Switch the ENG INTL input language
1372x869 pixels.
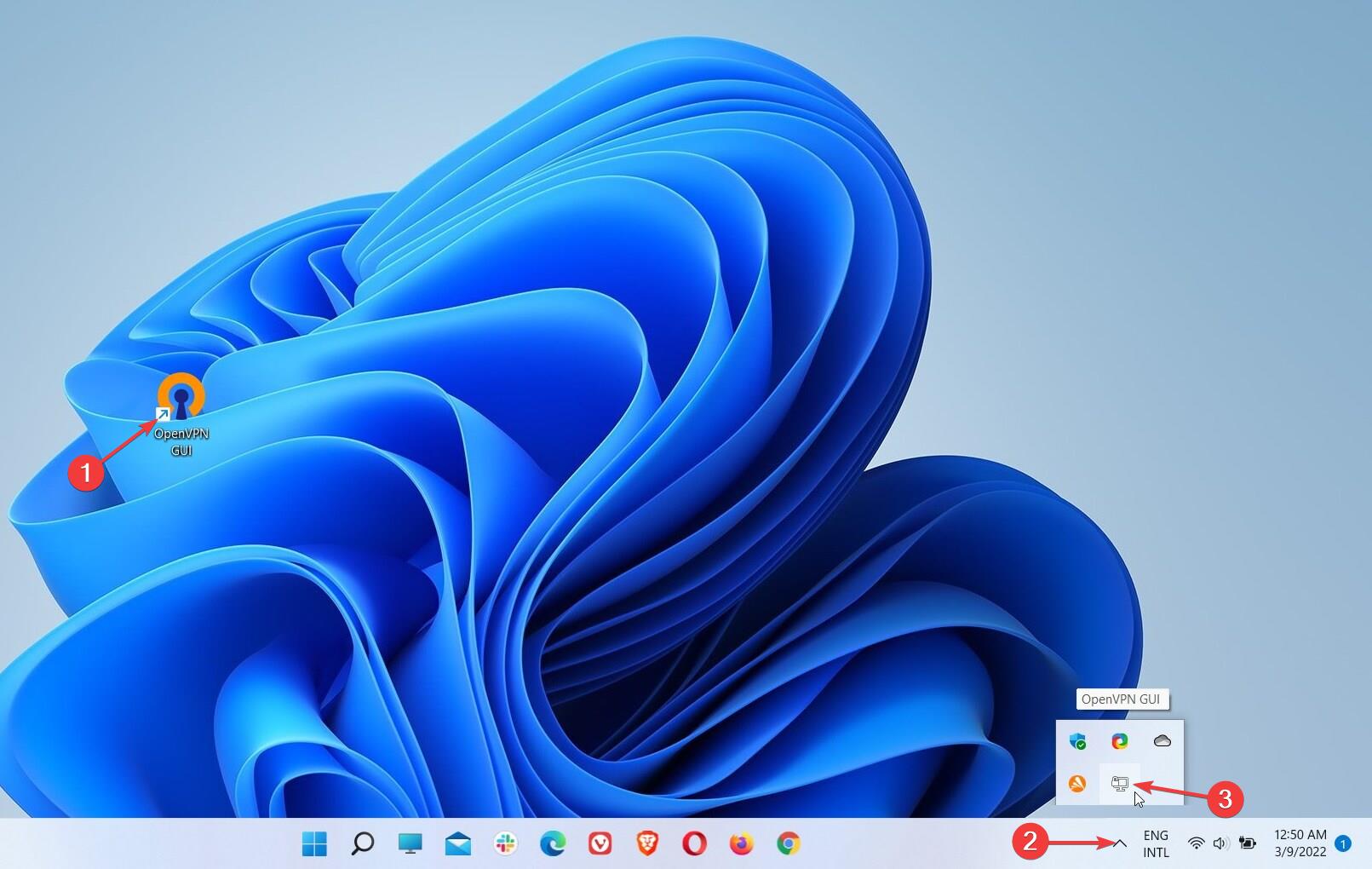tap(1156, 843)
